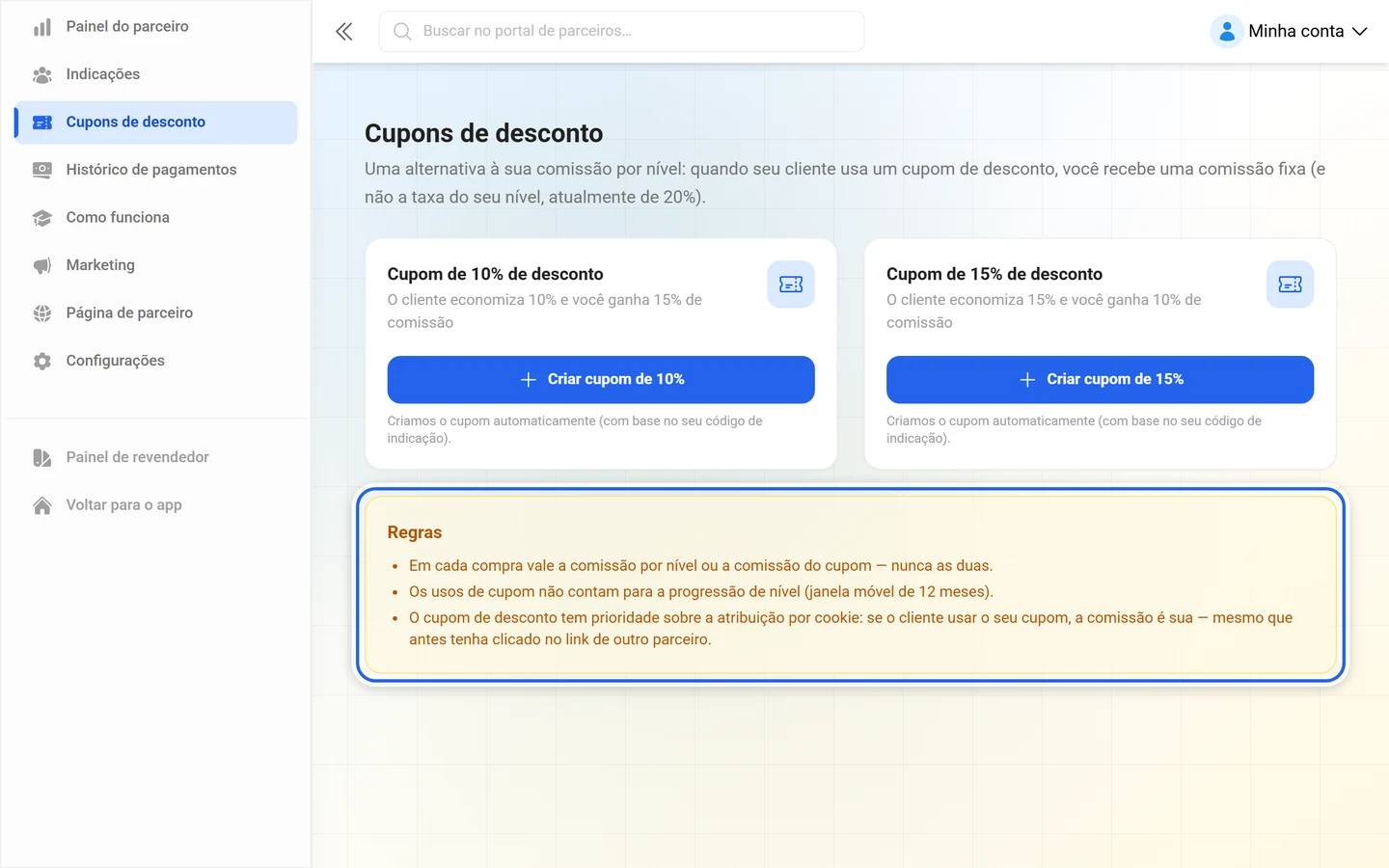The image size is (1389, 868).
Task: Click the banknote icon beside Histórico de pagamentos
Action: pyautogui.click(x=42, y=170)
